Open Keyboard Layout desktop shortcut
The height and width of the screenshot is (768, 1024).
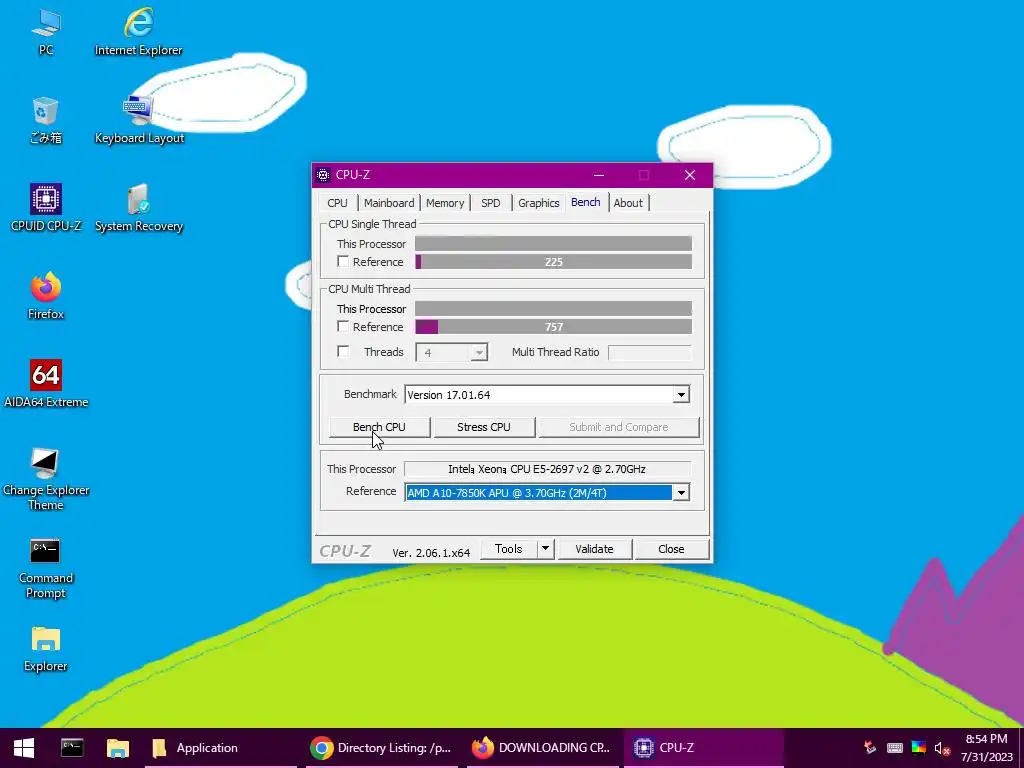point(138,120)
